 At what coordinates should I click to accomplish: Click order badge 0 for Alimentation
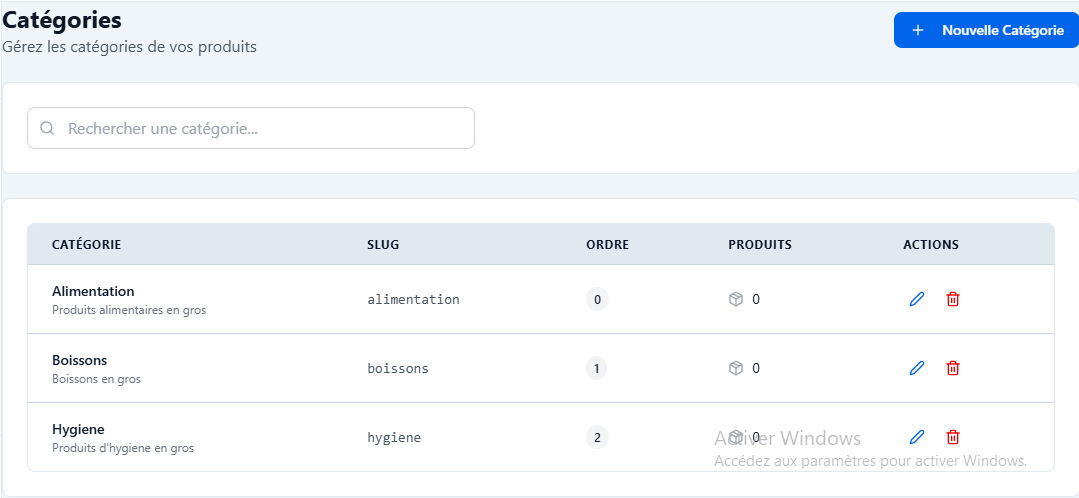[597, 299]
